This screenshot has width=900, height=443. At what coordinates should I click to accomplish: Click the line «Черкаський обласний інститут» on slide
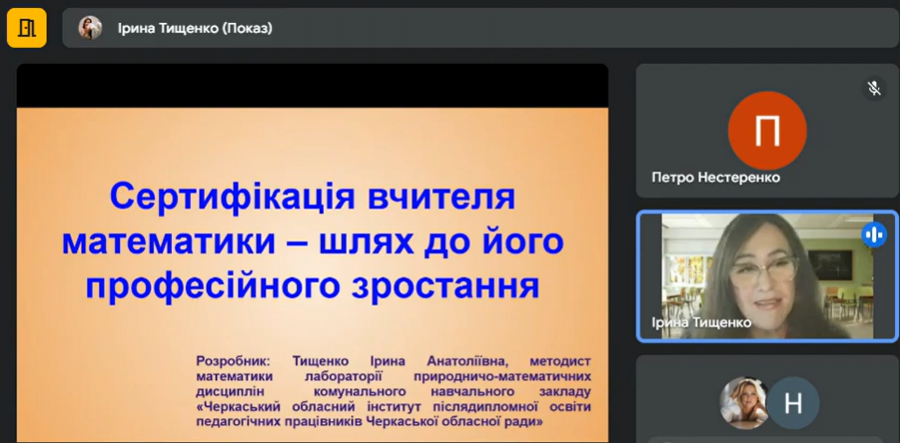393,407
